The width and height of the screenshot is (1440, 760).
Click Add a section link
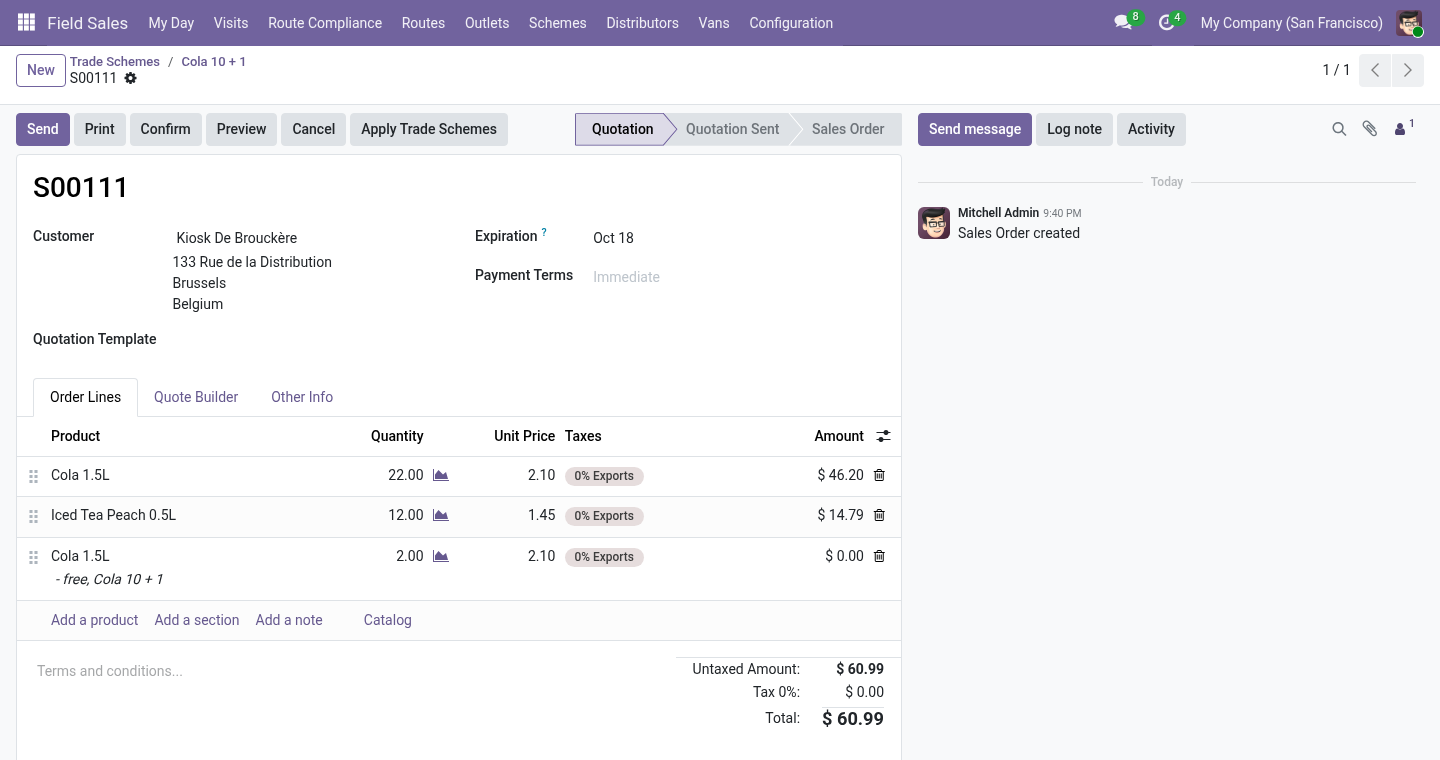pyautogui.click(x=197, y=620)
